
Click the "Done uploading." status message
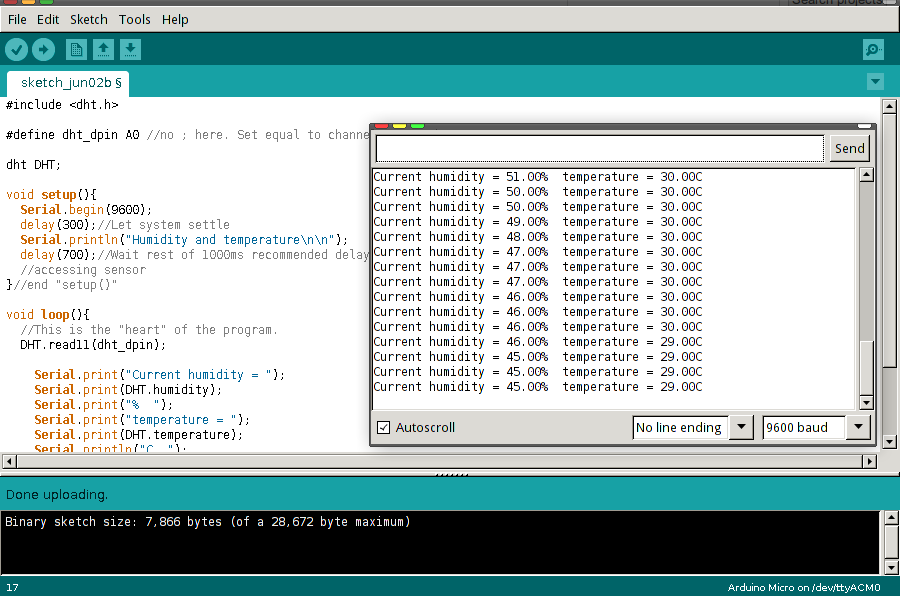click(57, 495)
